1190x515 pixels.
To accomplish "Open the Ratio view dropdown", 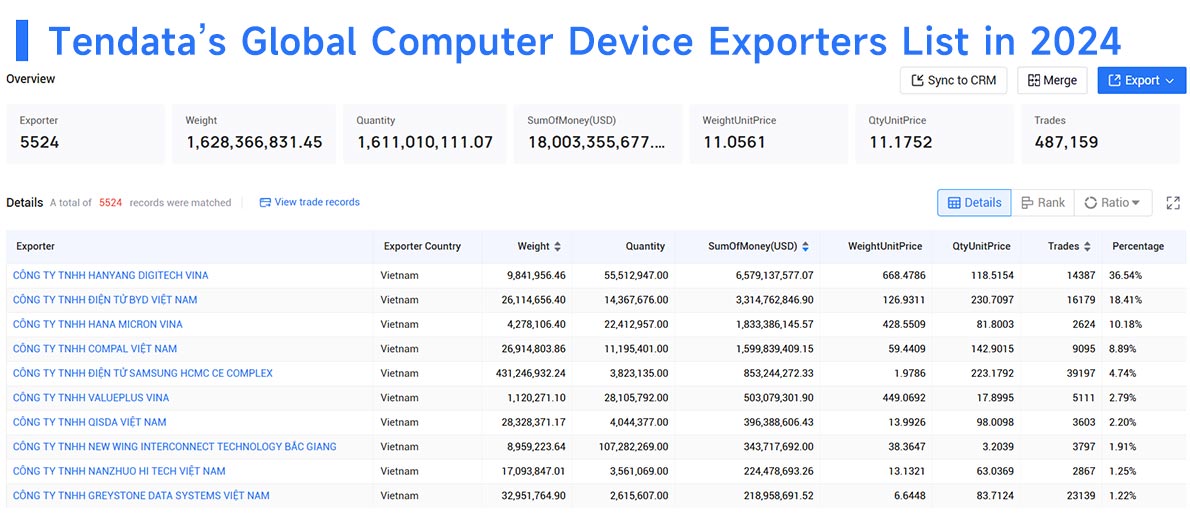I will pyautogui.click(x=1113, y=203).
